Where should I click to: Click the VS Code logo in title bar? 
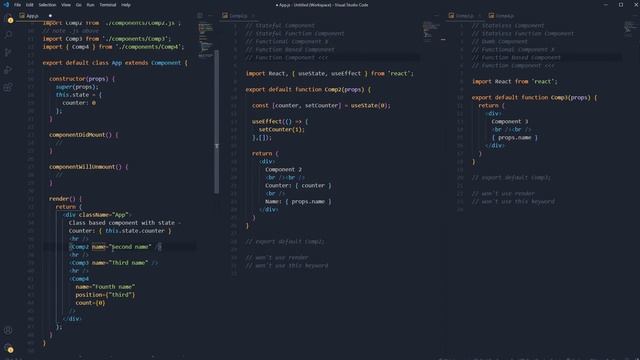pos(6,5)
